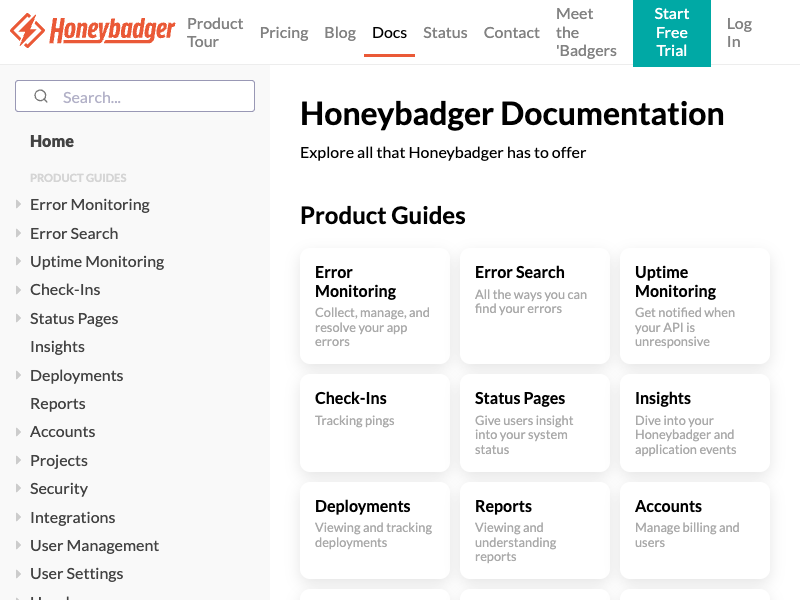Open the Contact page
The image size is (800, 600).
(511, 33)
